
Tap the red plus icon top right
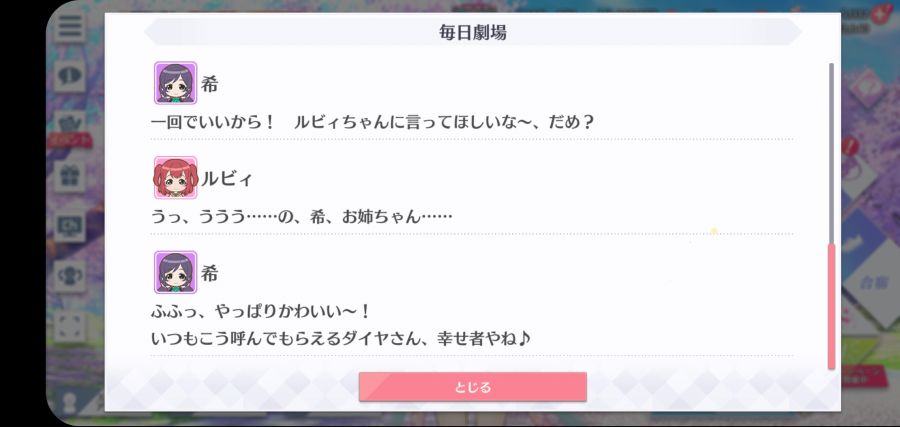point(879,13)
